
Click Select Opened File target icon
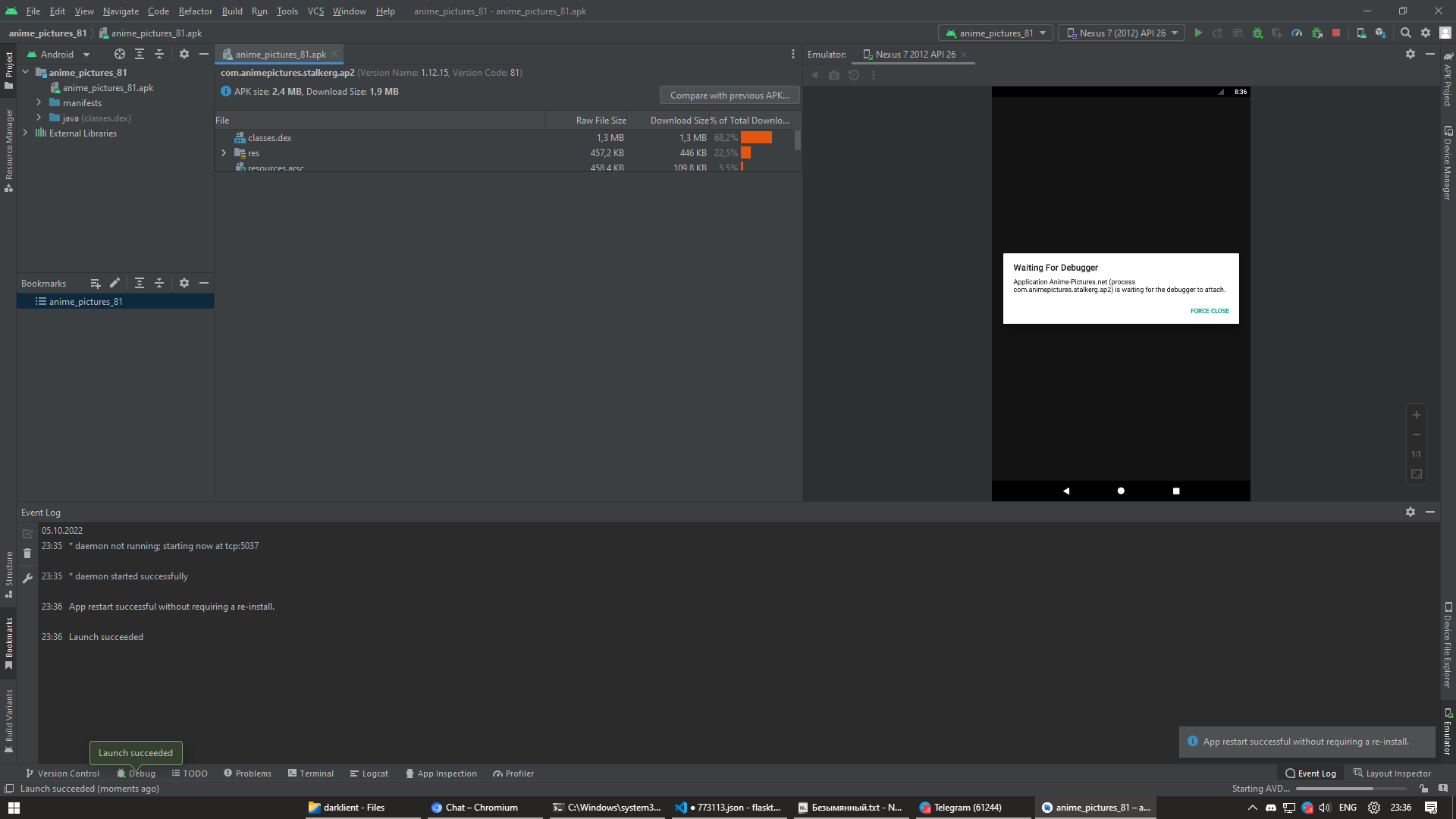pos(120,55)
